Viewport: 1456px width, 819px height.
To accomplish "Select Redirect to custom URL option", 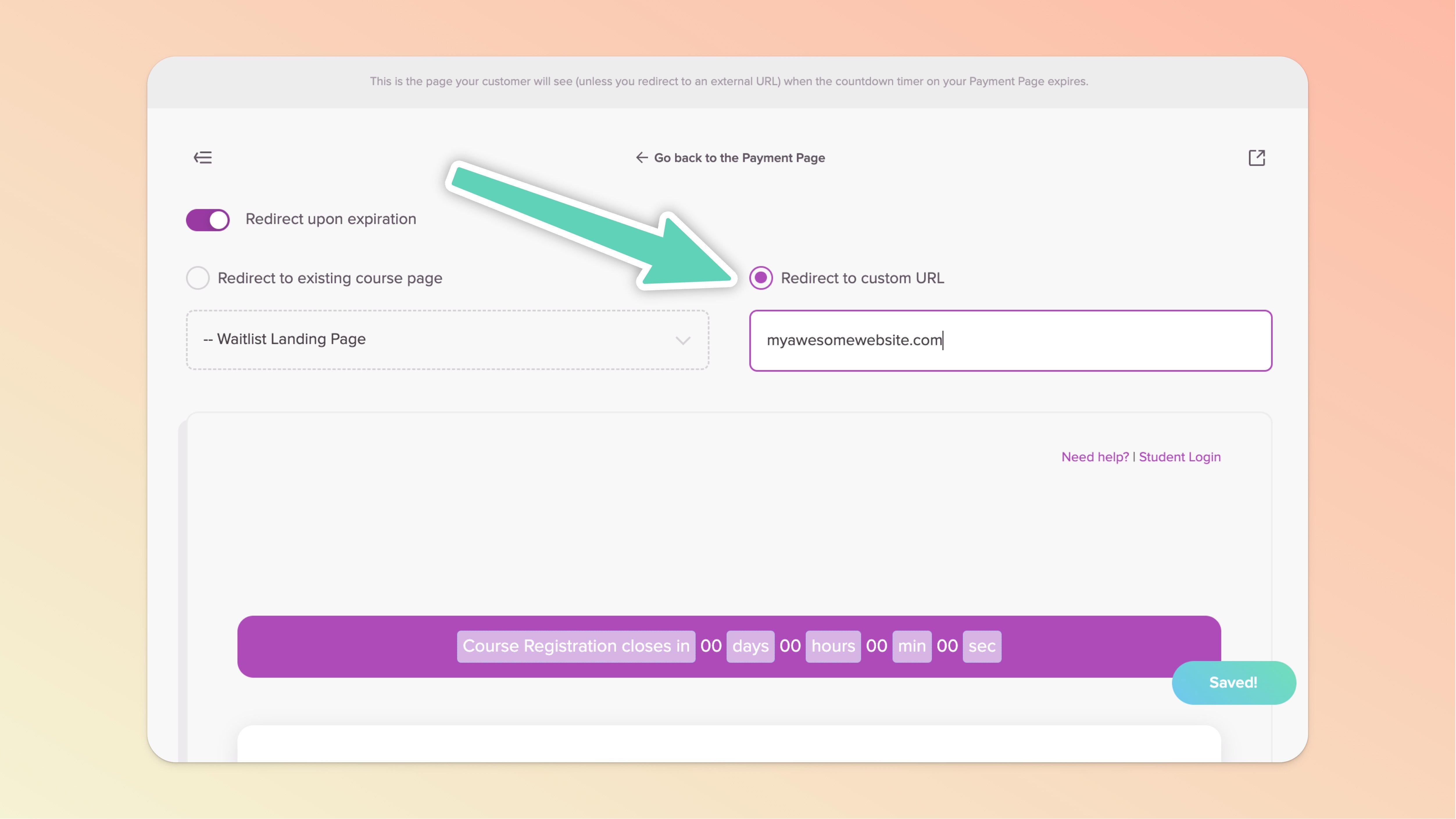I will (761, 278).
